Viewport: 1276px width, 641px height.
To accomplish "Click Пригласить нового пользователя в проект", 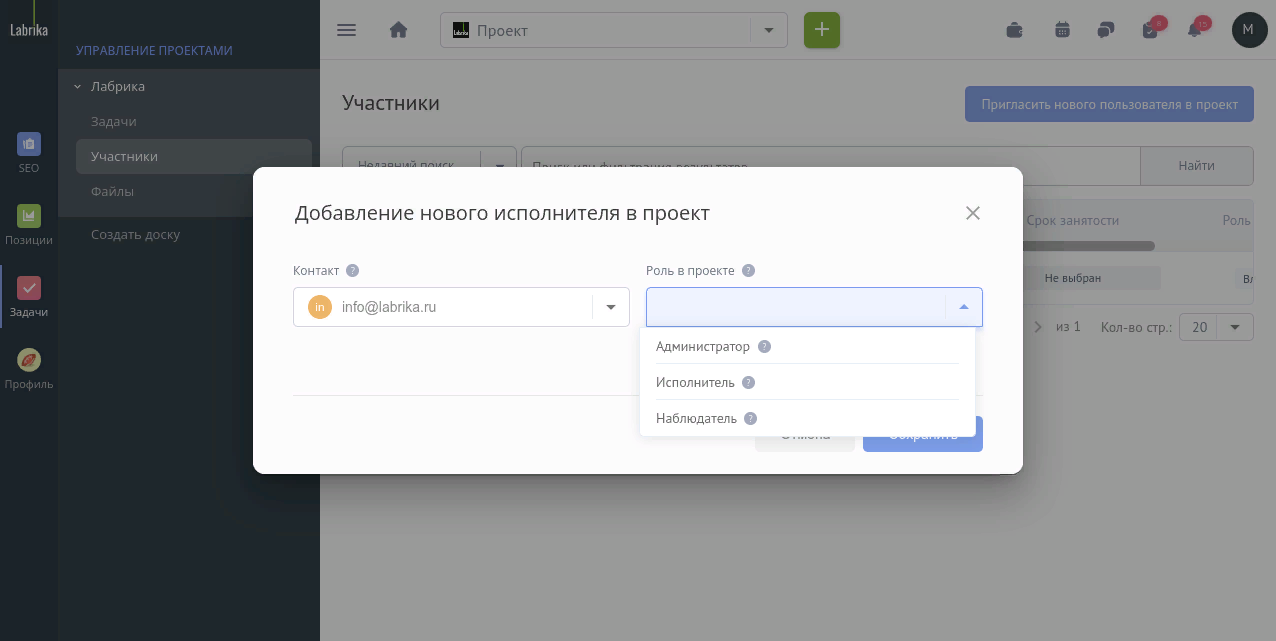I will [1109, 104].
